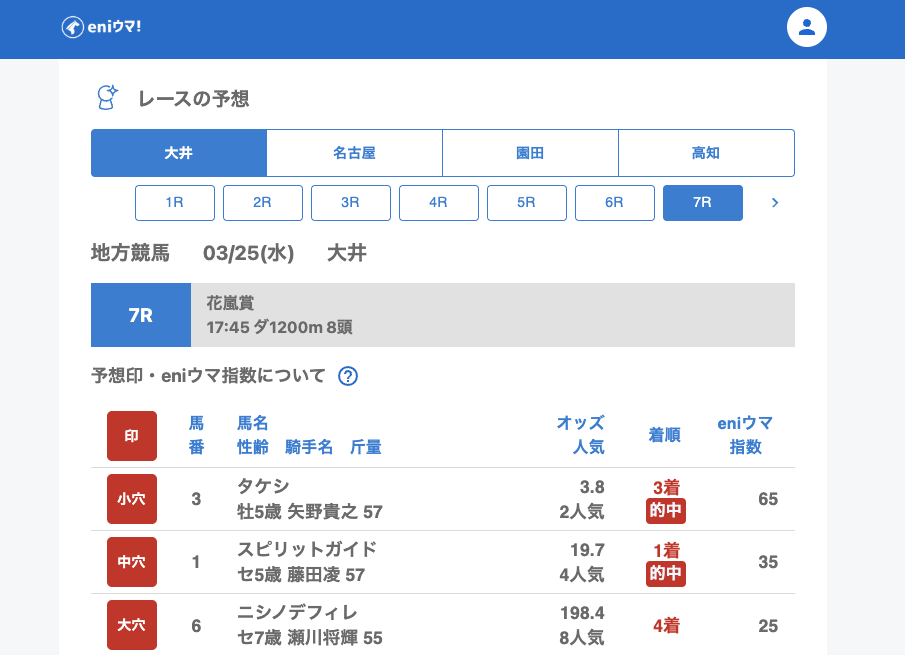This screenshot has width=905, height=655.
Task: Click the 中穴 mark badge for スピリットガイド
Action: (x=132, y=562)
